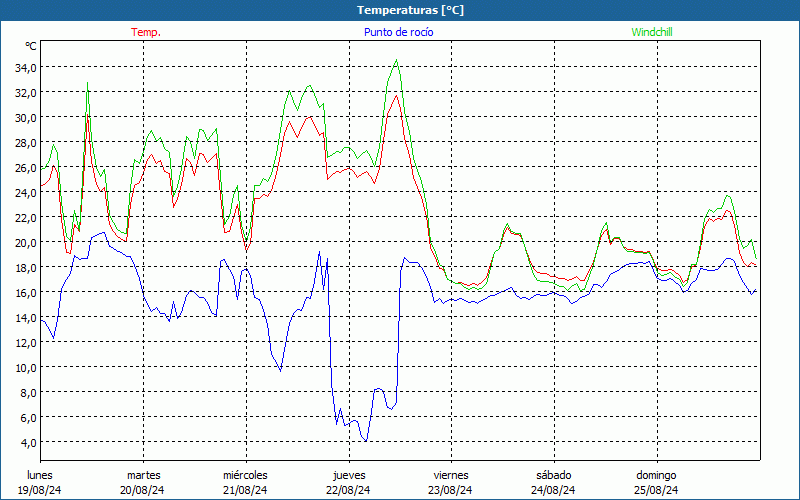
Task: Click the '34,0' y-axis value
Action: point(26,68)
